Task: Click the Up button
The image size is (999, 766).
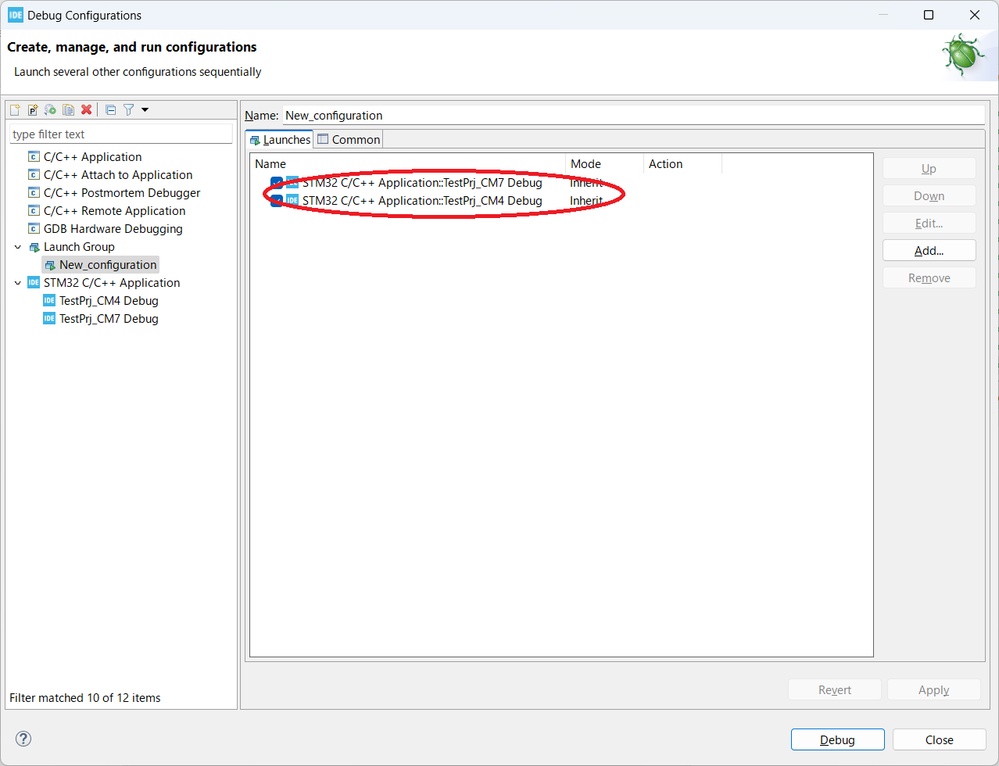Action: tap(929, 168)
